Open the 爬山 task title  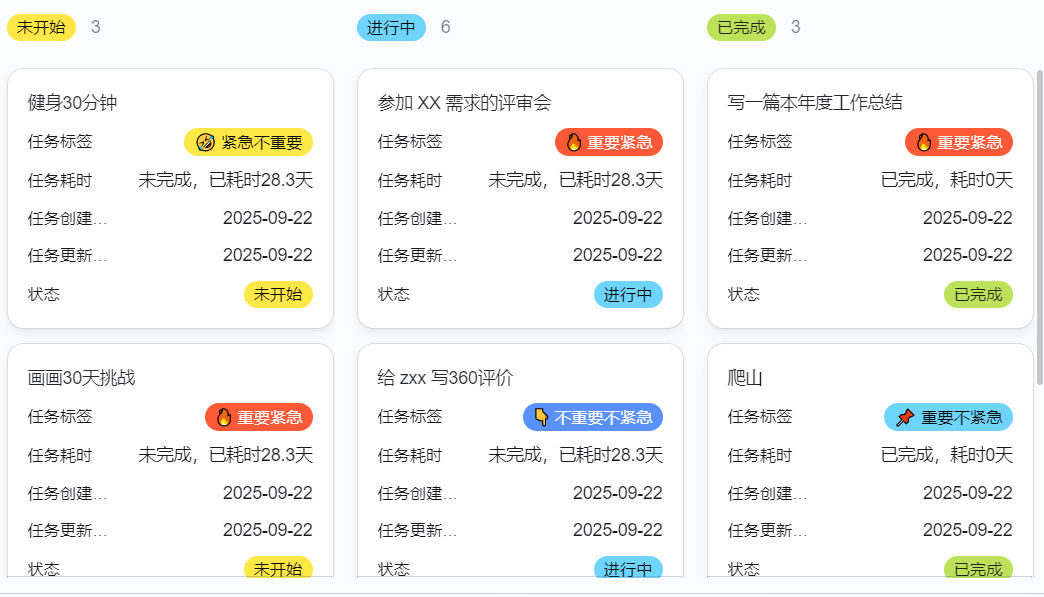pyautogui.click(x=745, y=378)
